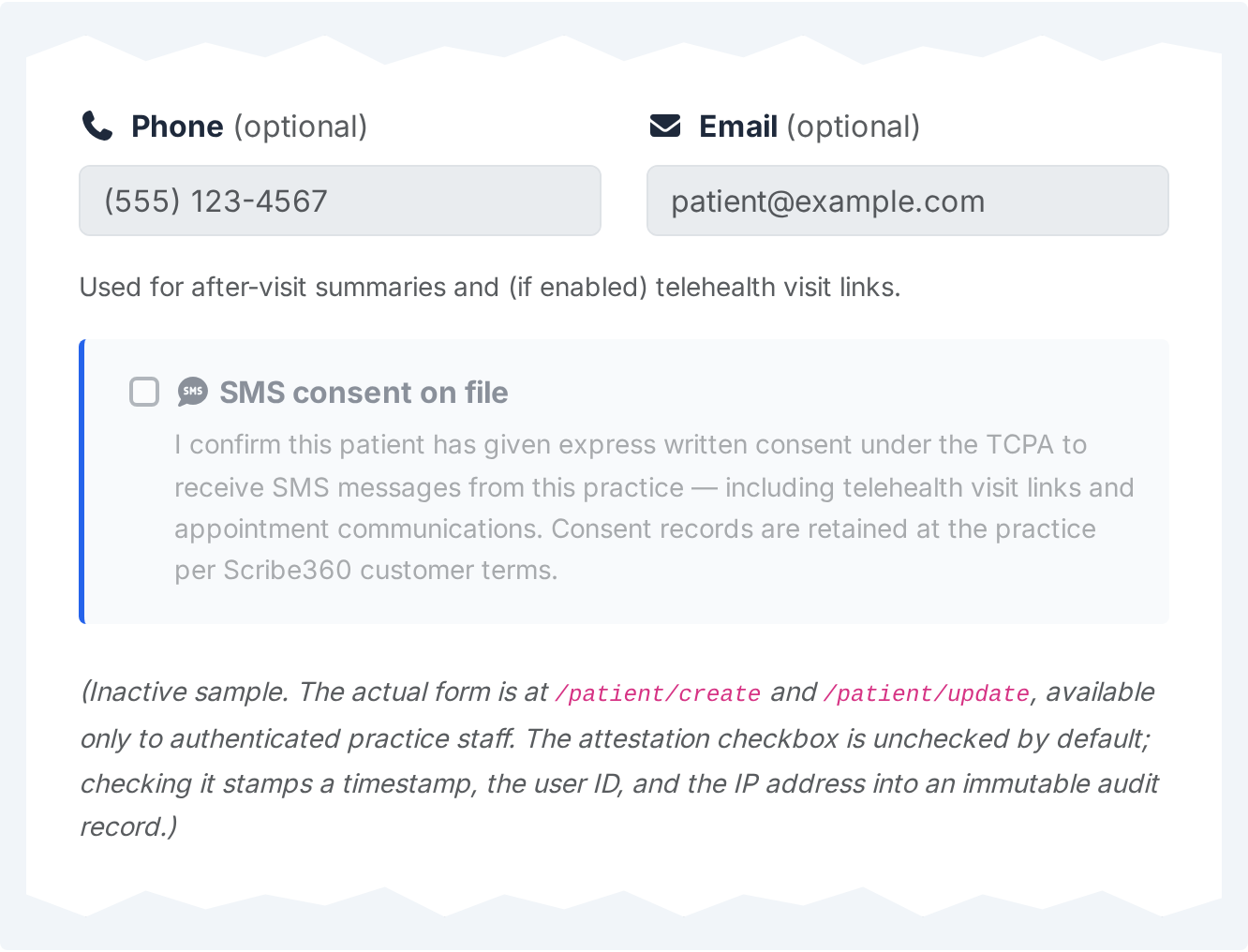Screen dimensions: 1248x952
Task: Click the SMS speech bubble icon
Action: (193, 392)
